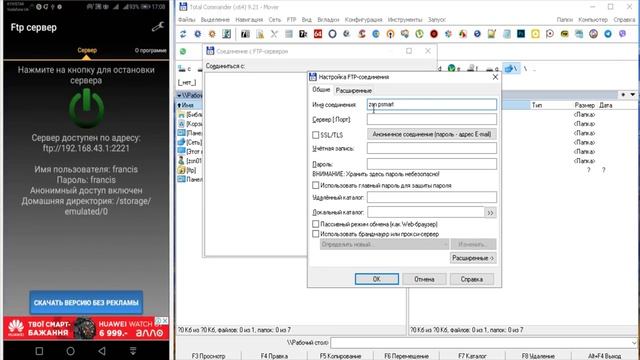Open the FTP menu

coord(291,20)
